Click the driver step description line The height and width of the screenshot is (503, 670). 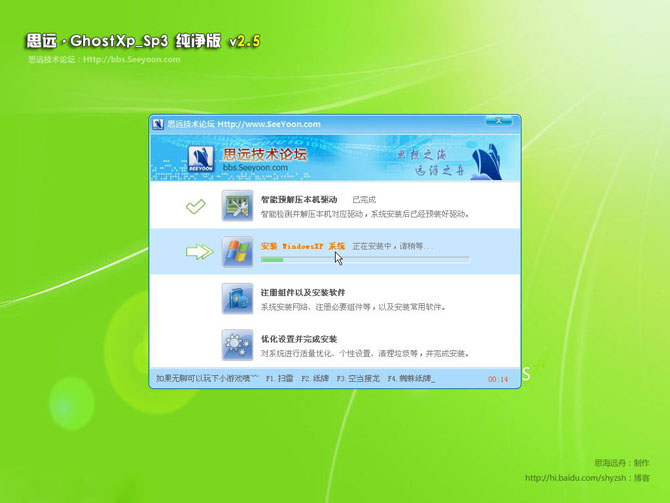click(365, 214)
